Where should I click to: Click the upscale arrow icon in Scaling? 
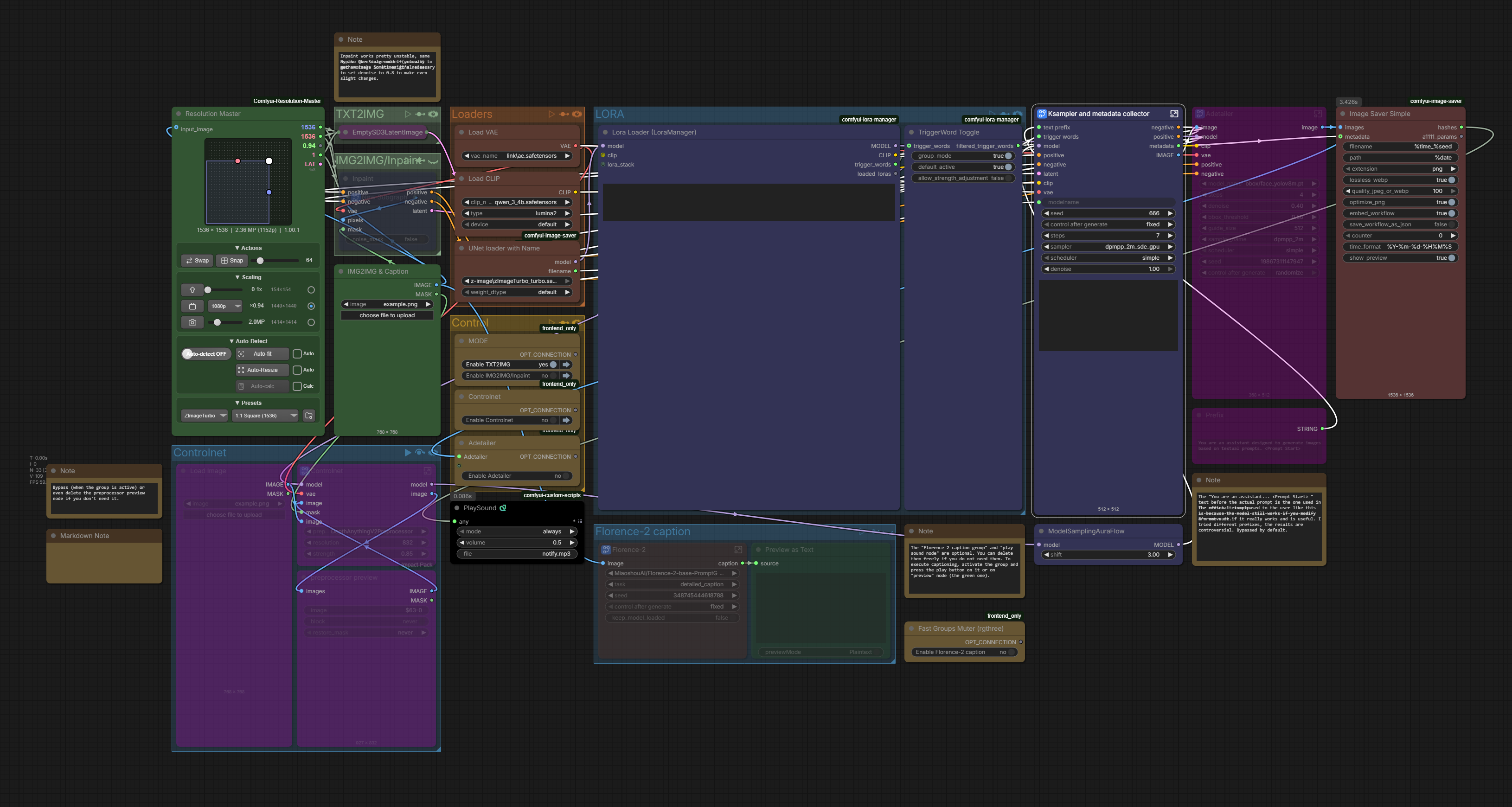(192, 290)
